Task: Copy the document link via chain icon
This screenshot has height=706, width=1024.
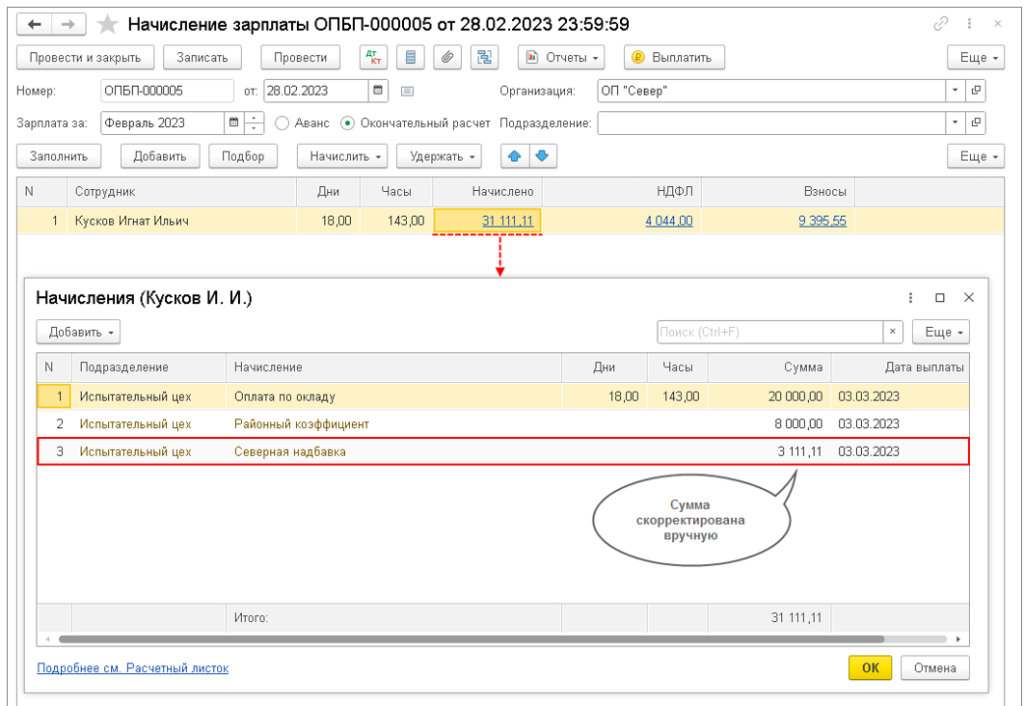Action: click(x=940, y=23)
